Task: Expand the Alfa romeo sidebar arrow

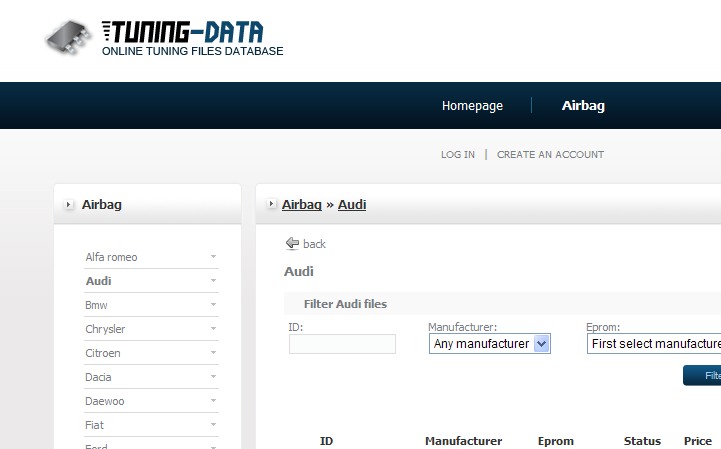Action: click(x=213, y=257)
